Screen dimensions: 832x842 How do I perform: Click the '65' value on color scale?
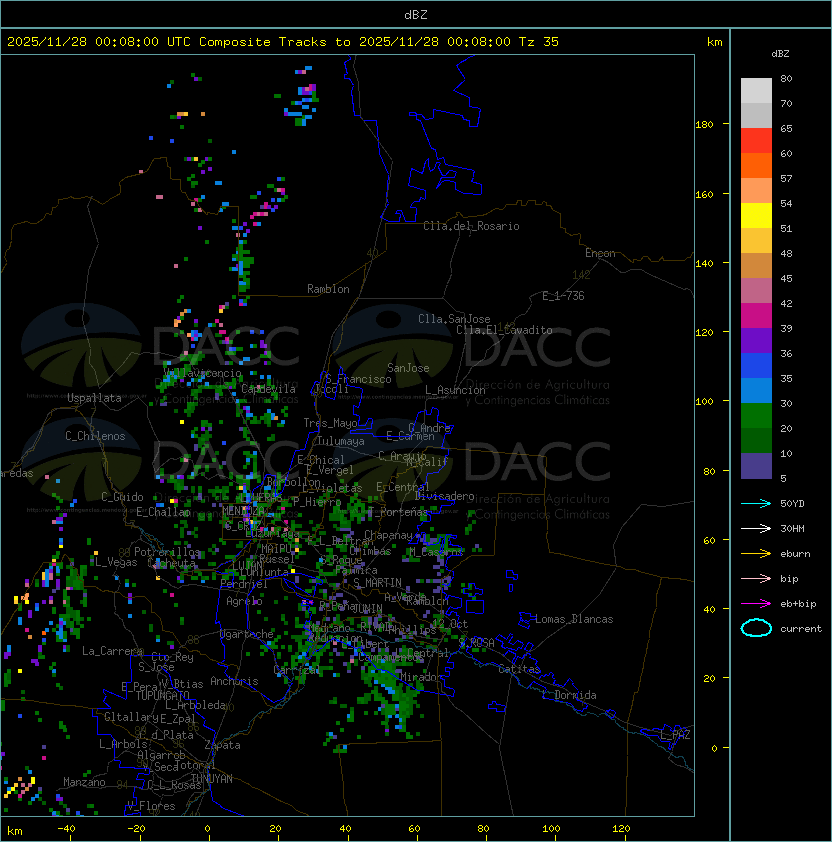coord(786,128)
